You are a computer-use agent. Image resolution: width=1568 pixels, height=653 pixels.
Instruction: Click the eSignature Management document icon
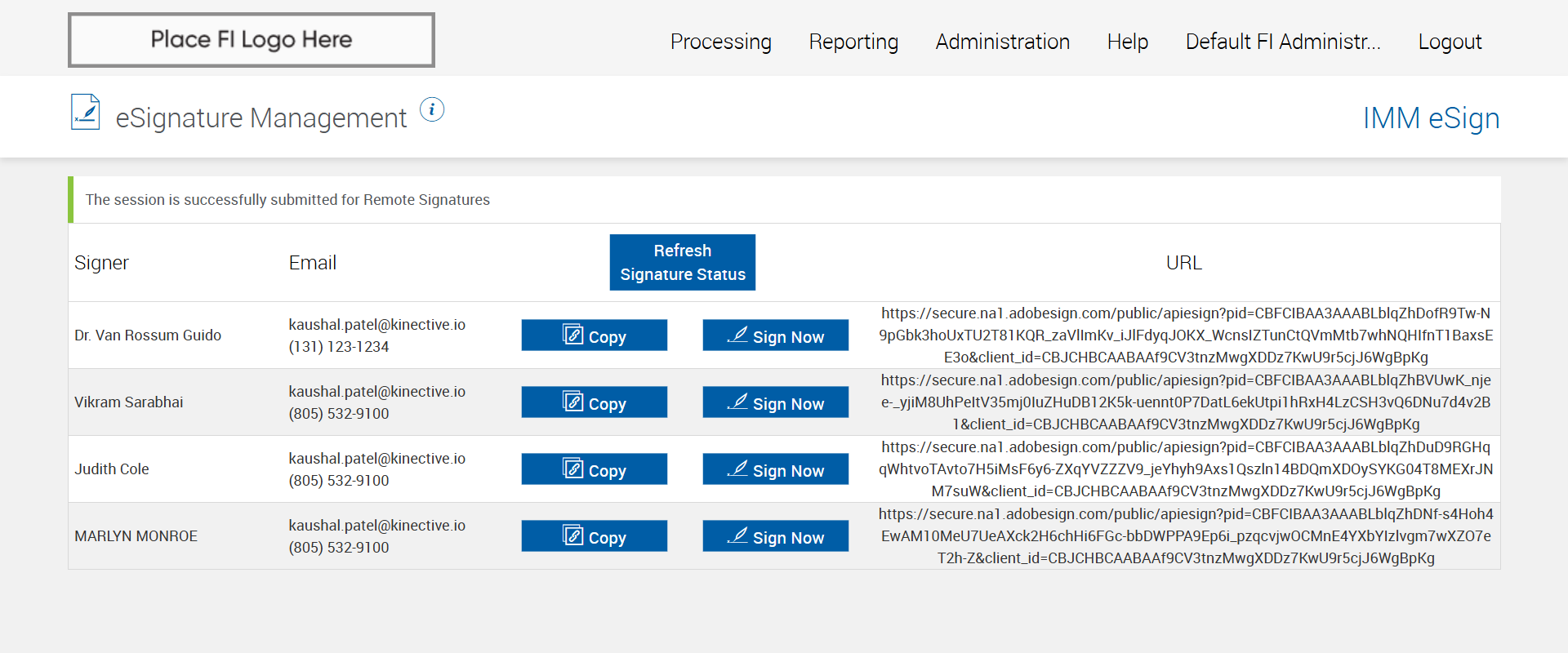pos(85,113)
